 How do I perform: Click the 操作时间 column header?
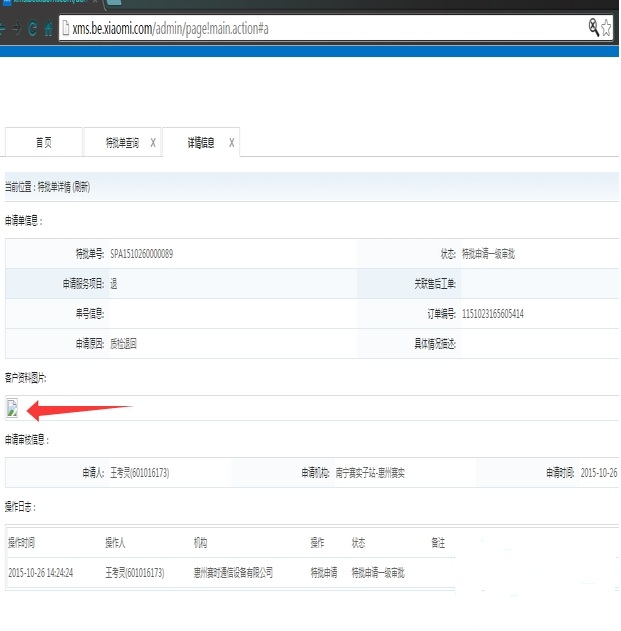[x=22, y=543]
